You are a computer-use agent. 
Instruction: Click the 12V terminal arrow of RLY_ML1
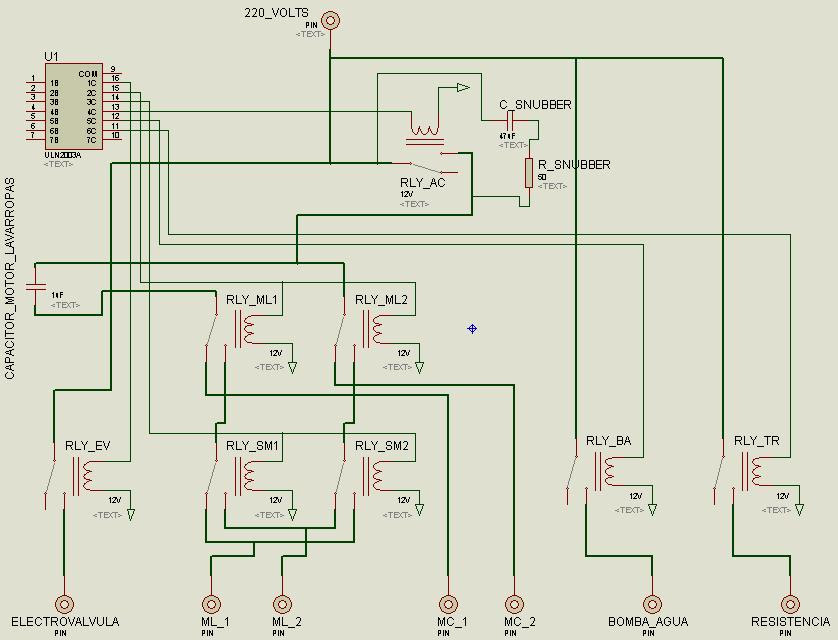[292, 367]
